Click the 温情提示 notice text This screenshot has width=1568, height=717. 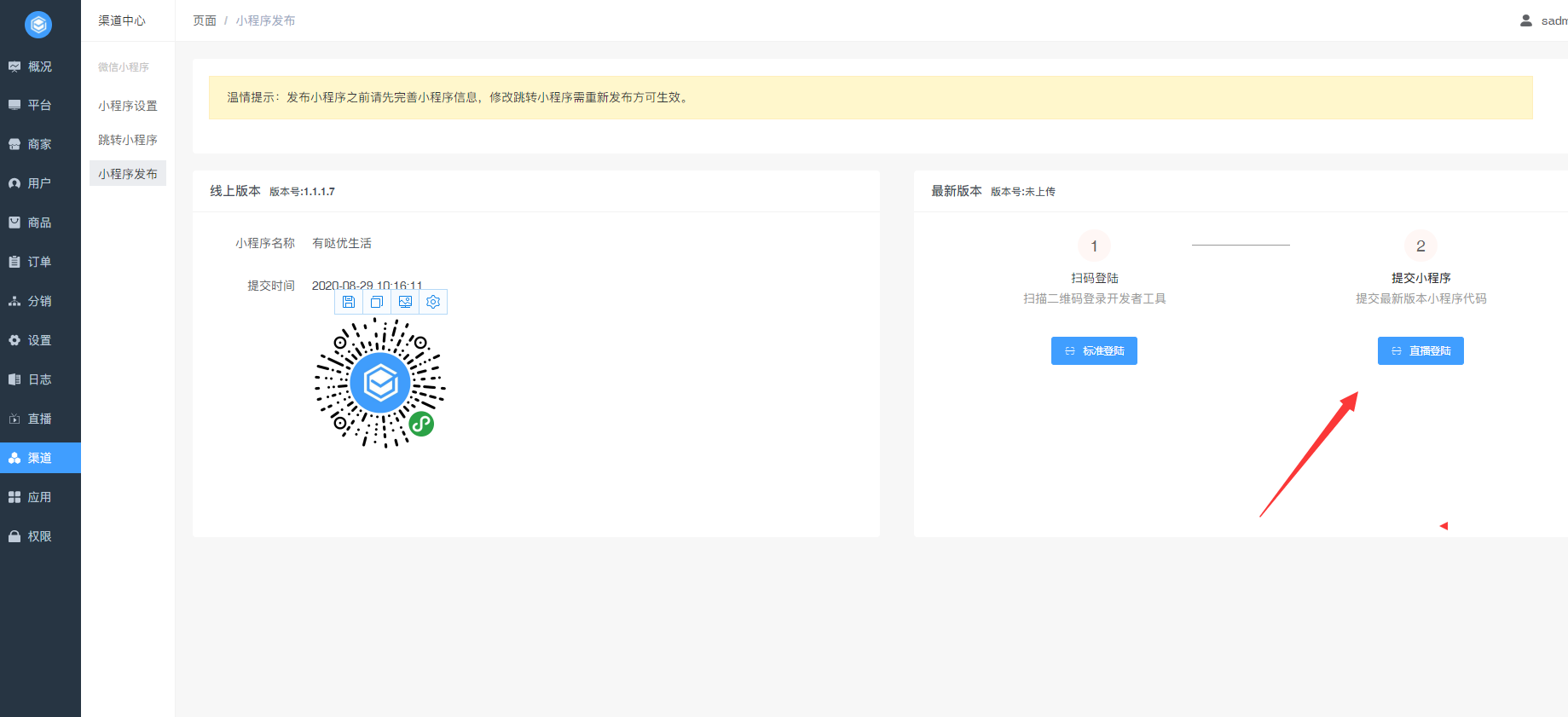pos(458,97)
